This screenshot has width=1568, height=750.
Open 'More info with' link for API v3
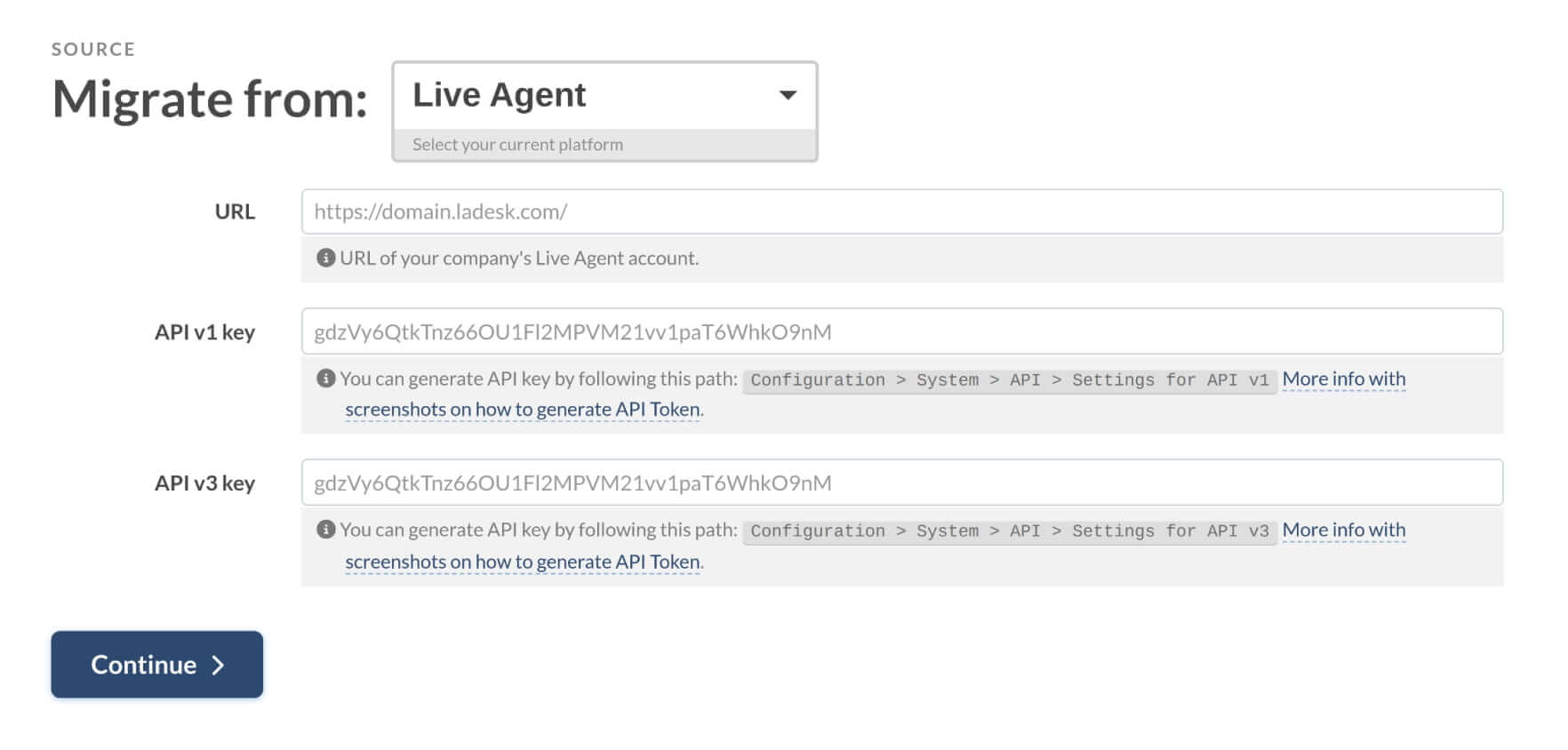[x=1343, y=530]
